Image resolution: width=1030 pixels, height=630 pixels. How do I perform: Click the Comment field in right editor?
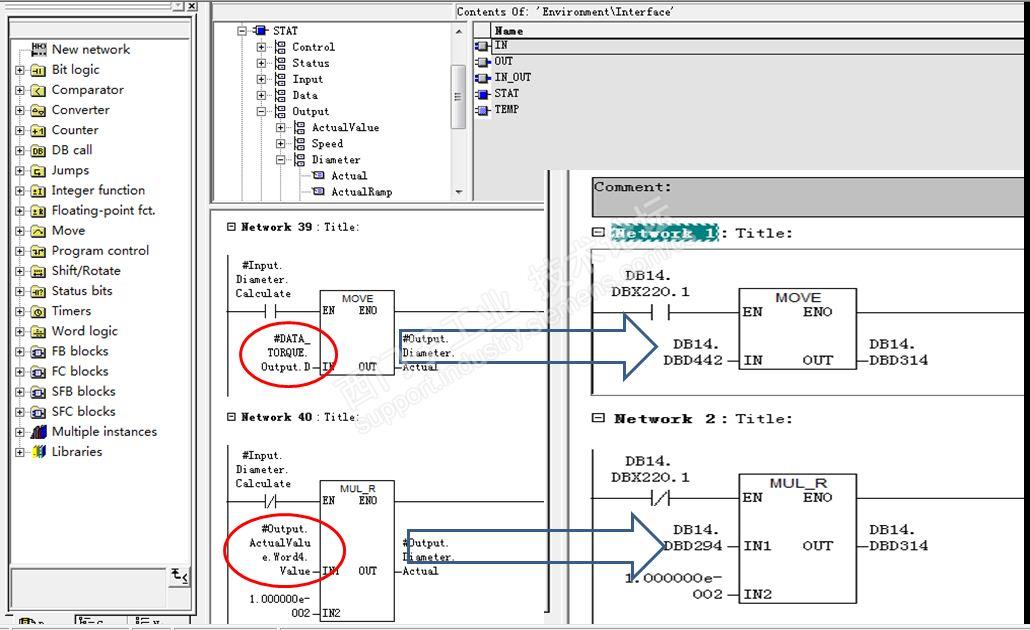808,196
